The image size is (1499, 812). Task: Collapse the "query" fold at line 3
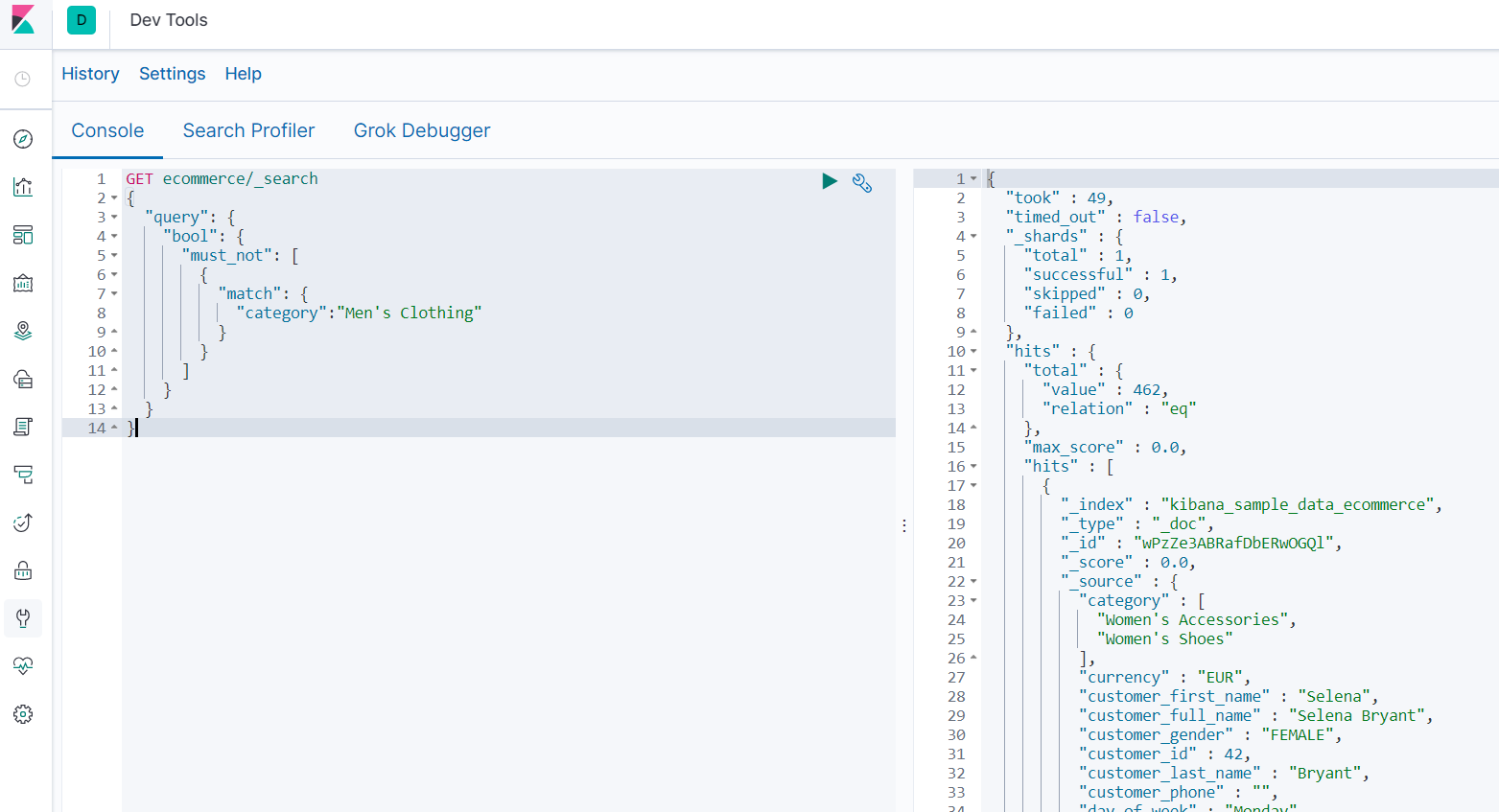pos(114,218)
